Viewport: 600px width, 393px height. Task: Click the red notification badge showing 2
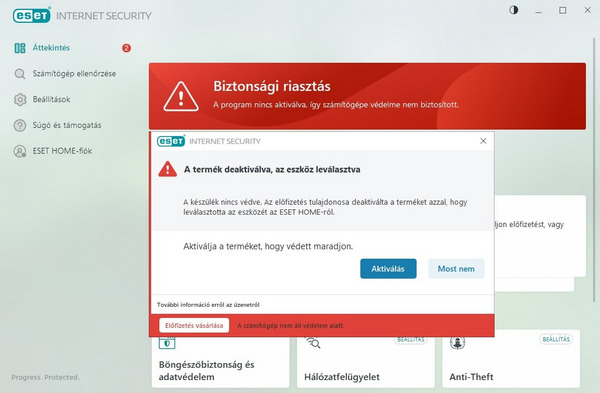click(126, 48)
